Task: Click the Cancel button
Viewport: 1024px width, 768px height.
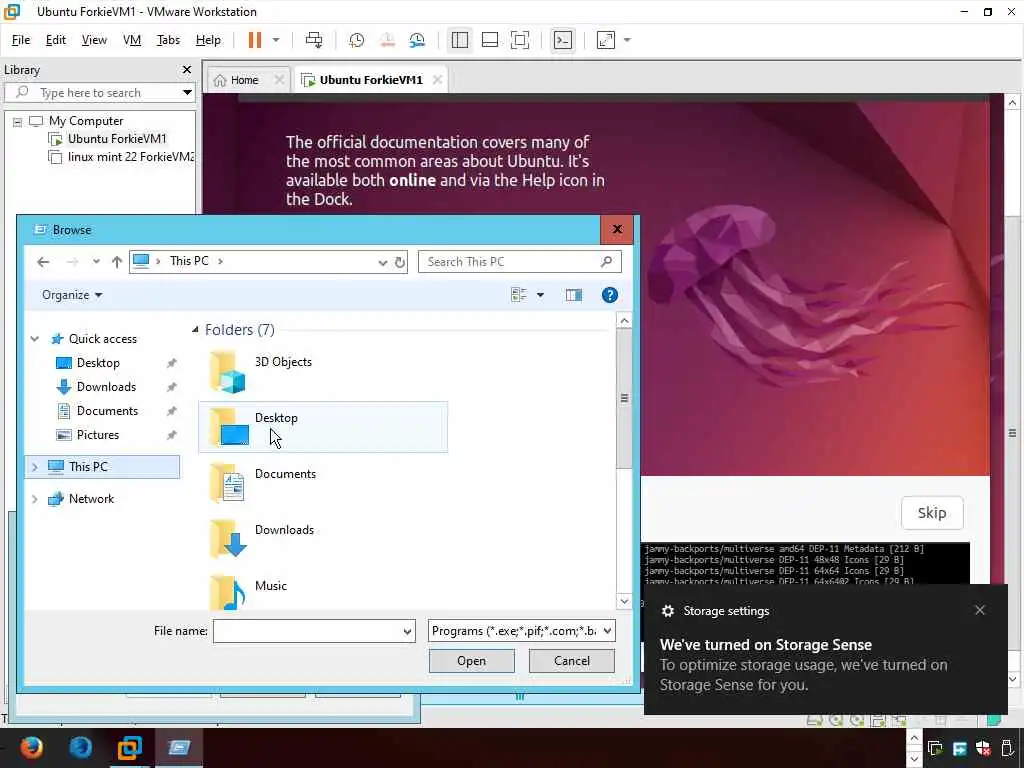Action: (x=571, y=661)
